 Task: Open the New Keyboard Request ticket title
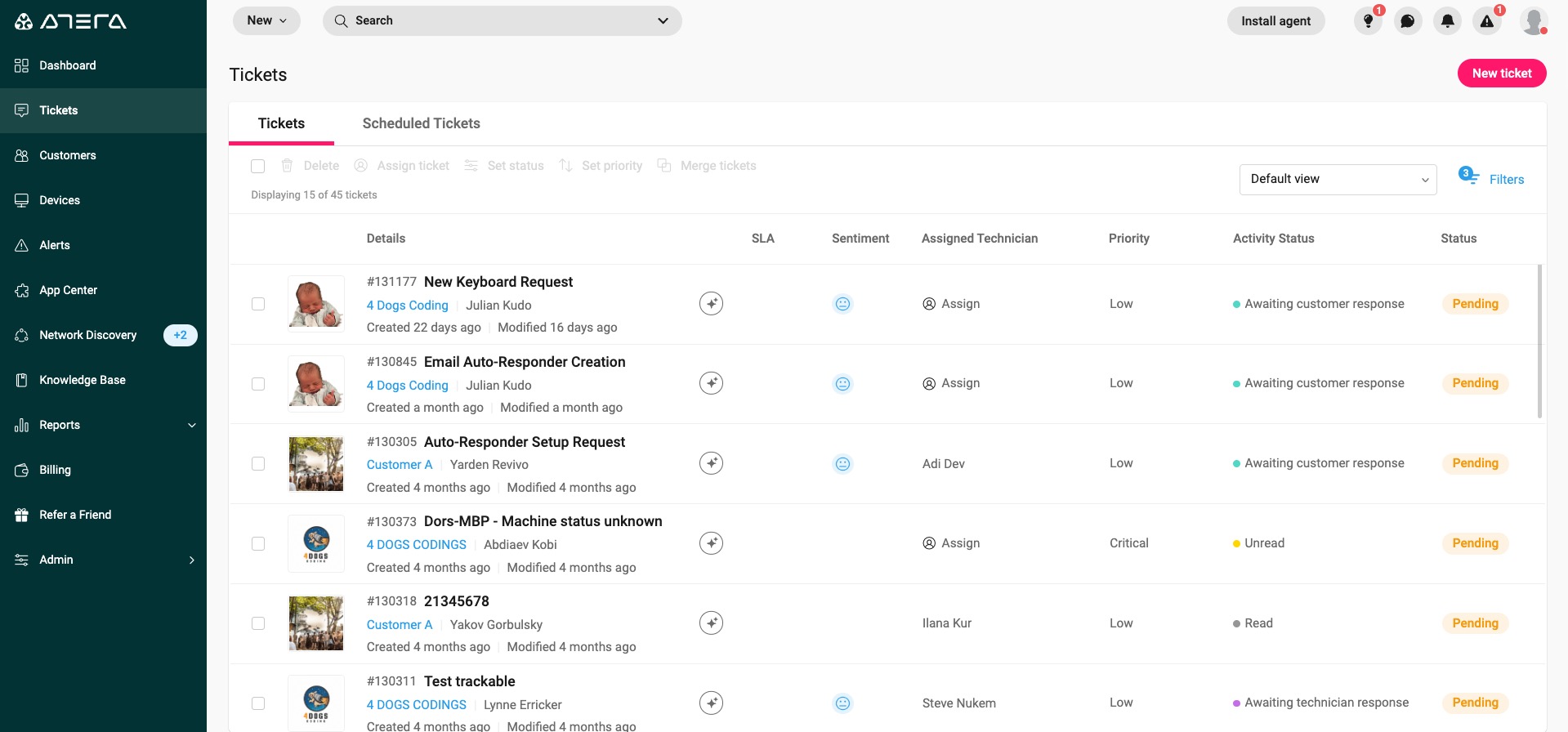click(x=498, y=282)
